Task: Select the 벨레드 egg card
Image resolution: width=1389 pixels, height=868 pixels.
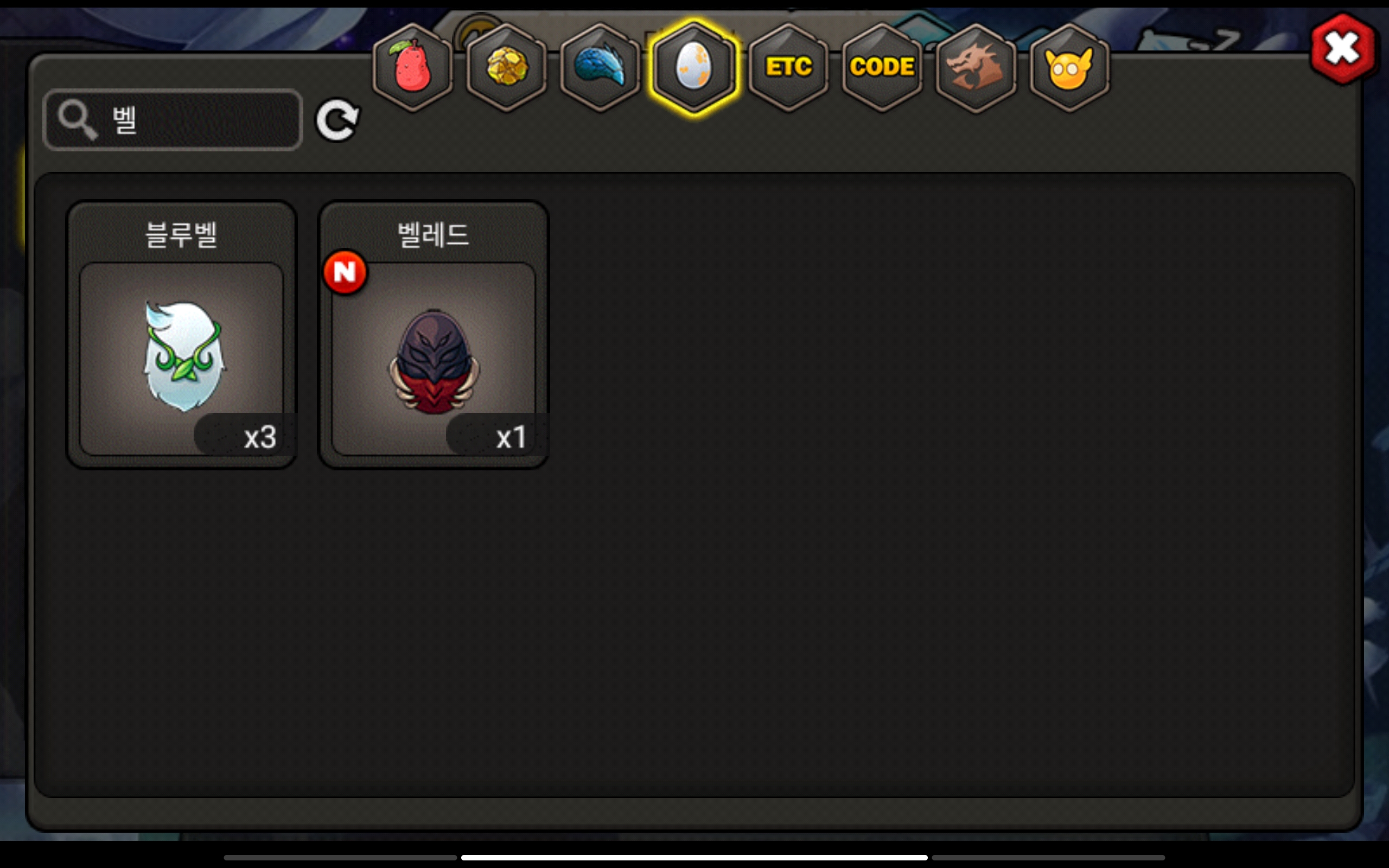Action: click(434, 334)
